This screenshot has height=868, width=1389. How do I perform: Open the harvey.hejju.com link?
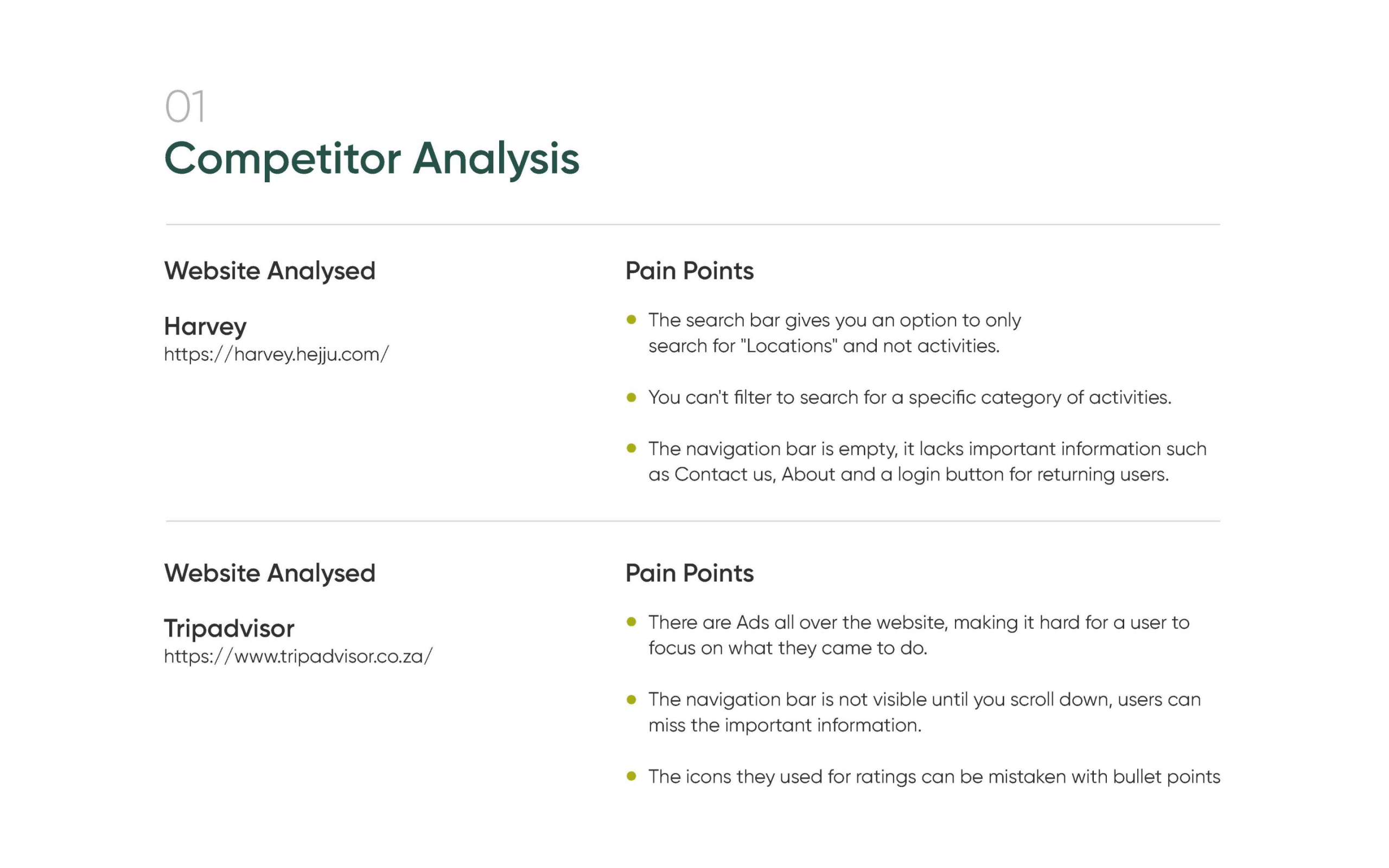(276, 354)
